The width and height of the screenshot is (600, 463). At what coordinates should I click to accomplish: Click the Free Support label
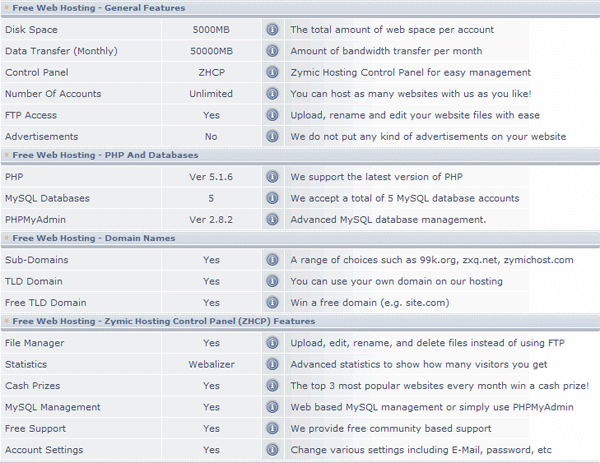35,429
